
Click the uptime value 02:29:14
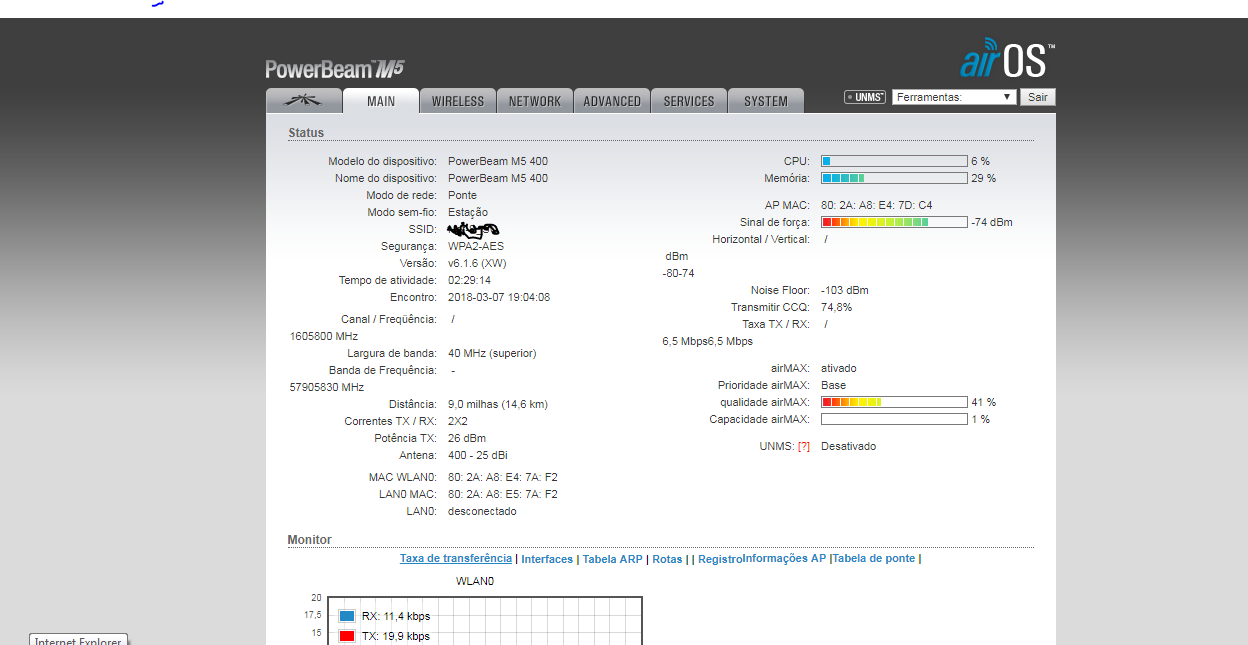pos(469,280)
